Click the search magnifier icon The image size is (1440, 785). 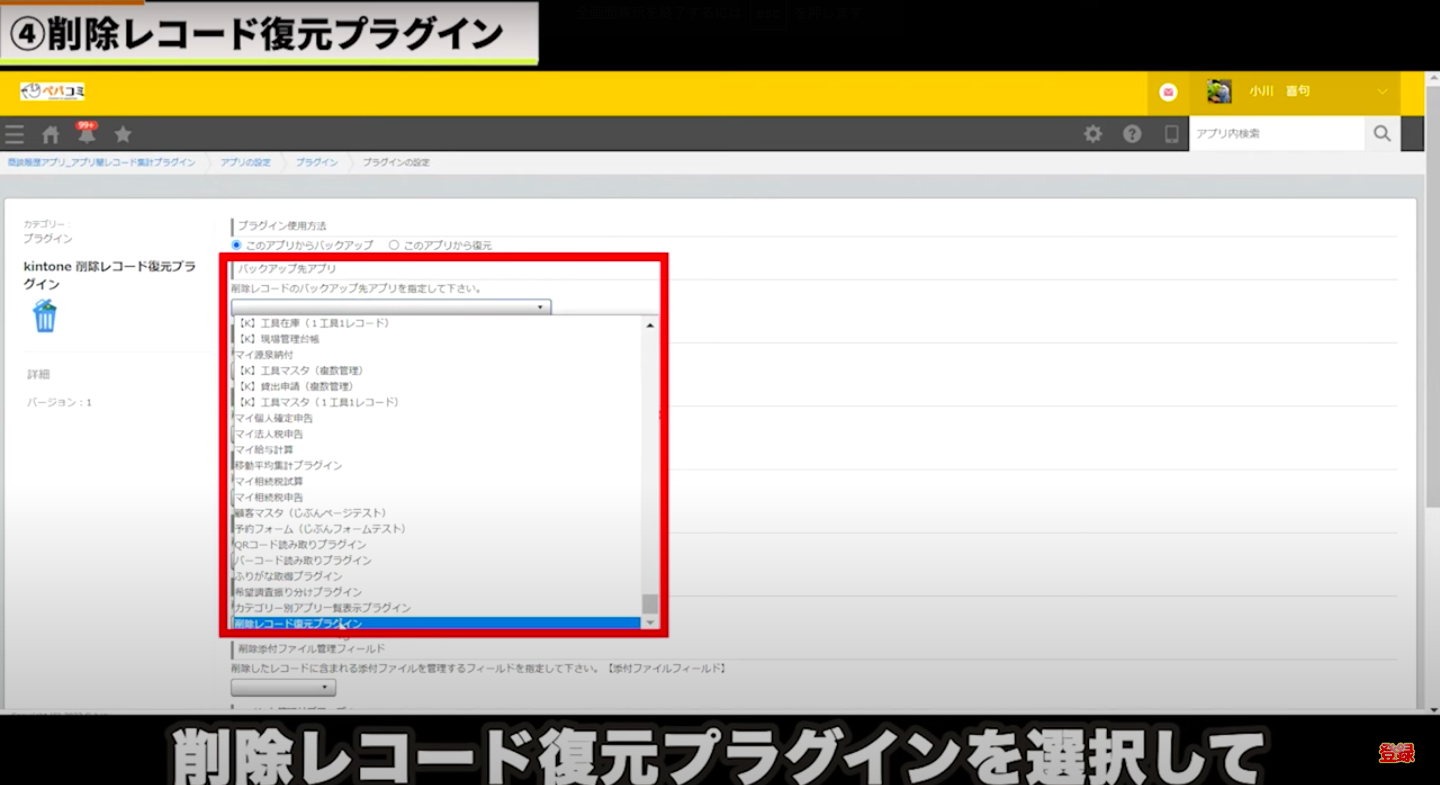pyautogui.click(x=1382, y=134)
